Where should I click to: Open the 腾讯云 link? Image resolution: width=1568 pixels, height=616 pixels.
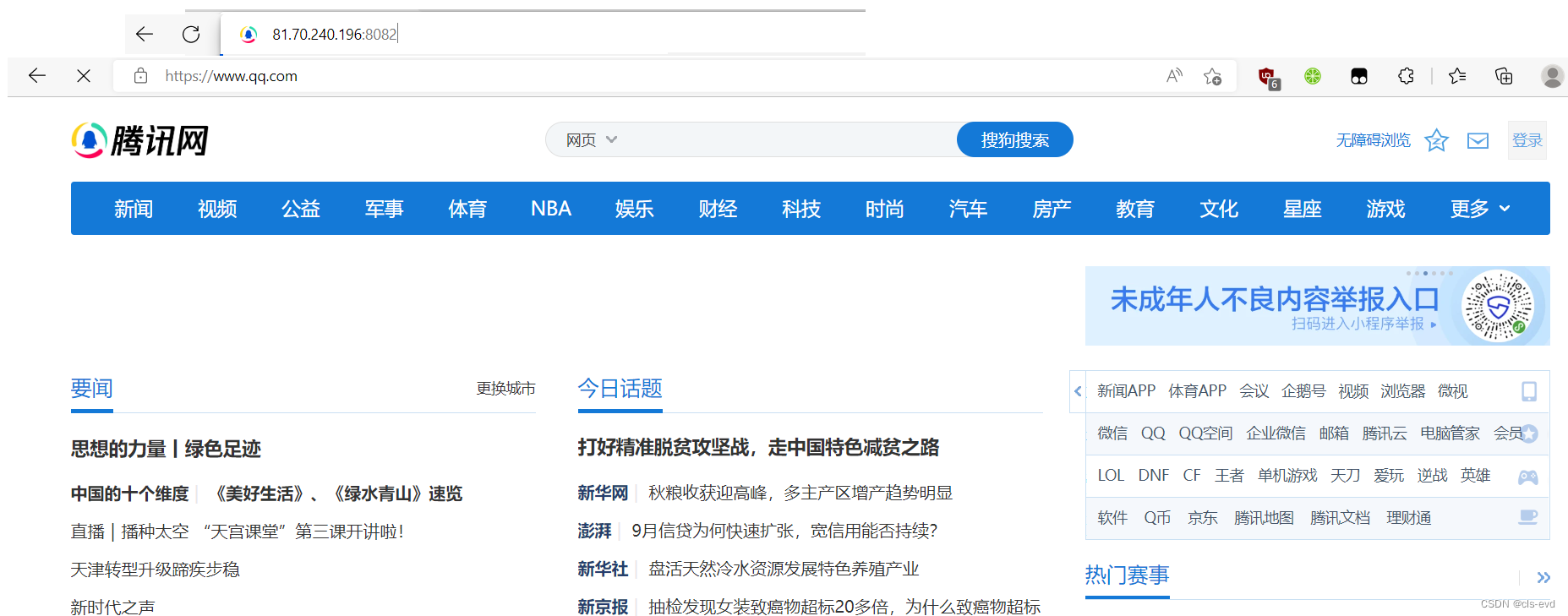1385,433
